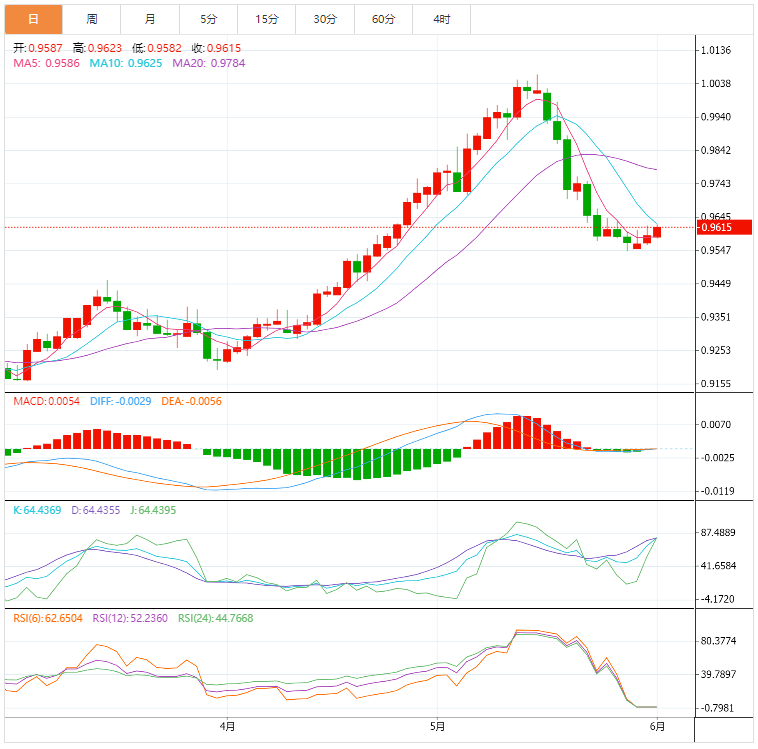This screenshot has width=758, height=749.
Task: Click the MA20 legend label
Action: click(208, 63)
